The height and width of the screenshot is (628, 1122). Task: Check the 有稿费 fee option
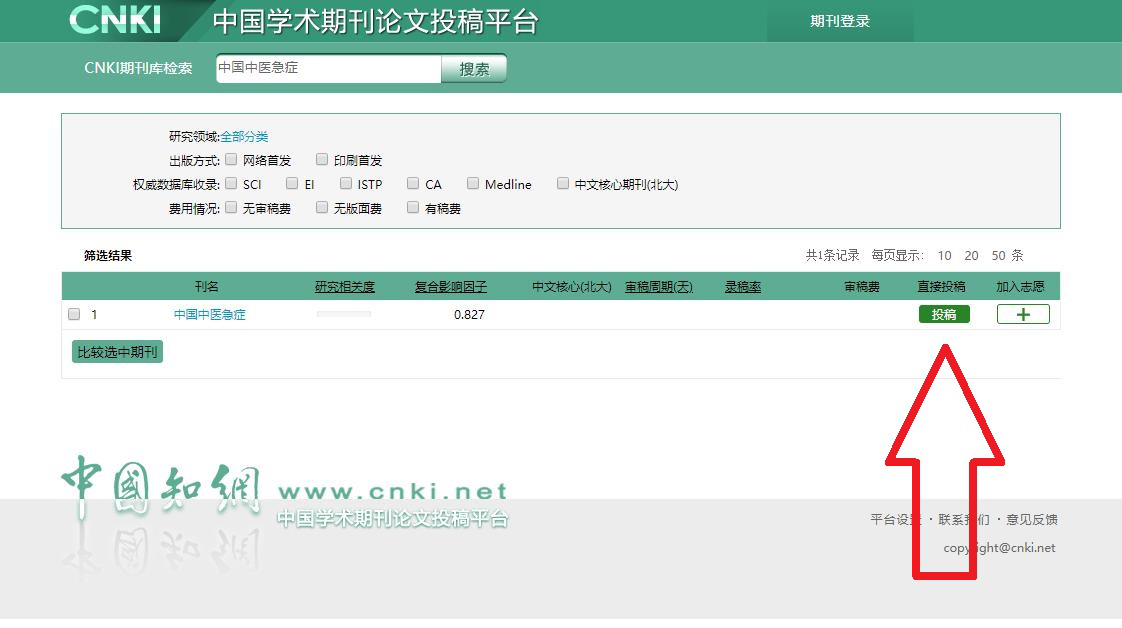point(413,207)
